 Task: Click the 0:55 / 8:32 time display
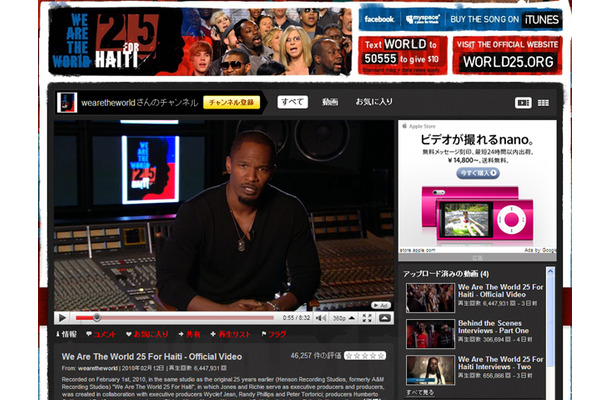coord(296,318)
